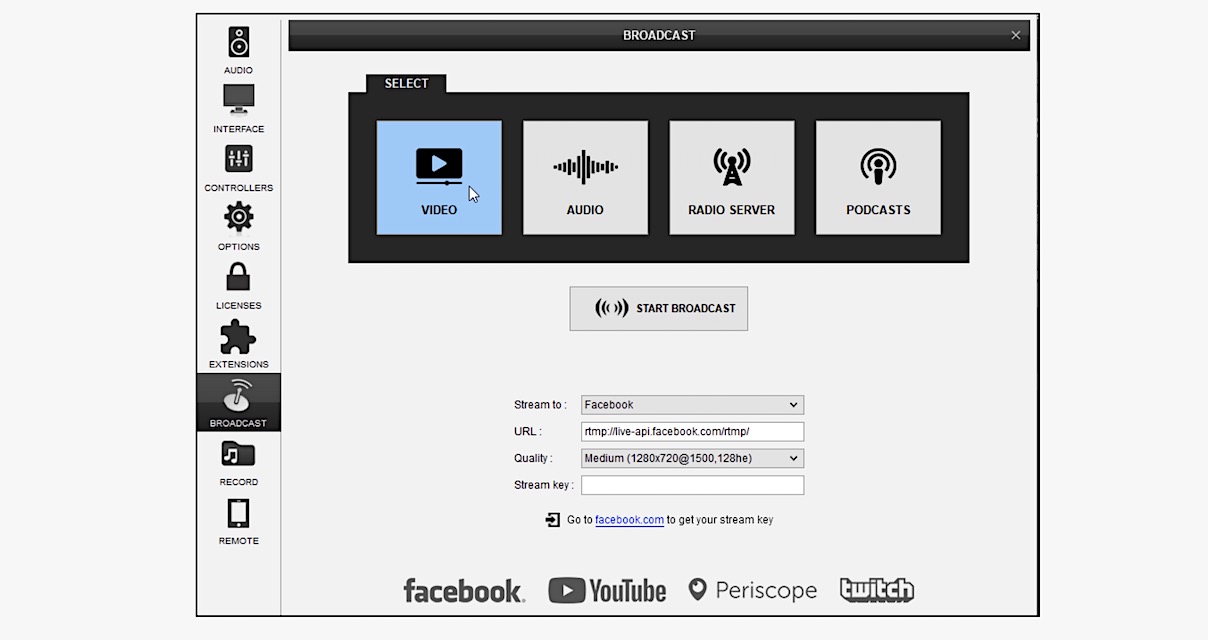Choose the Podcasts broadcast tile
1208x640 pixels.
pos(878,178)
